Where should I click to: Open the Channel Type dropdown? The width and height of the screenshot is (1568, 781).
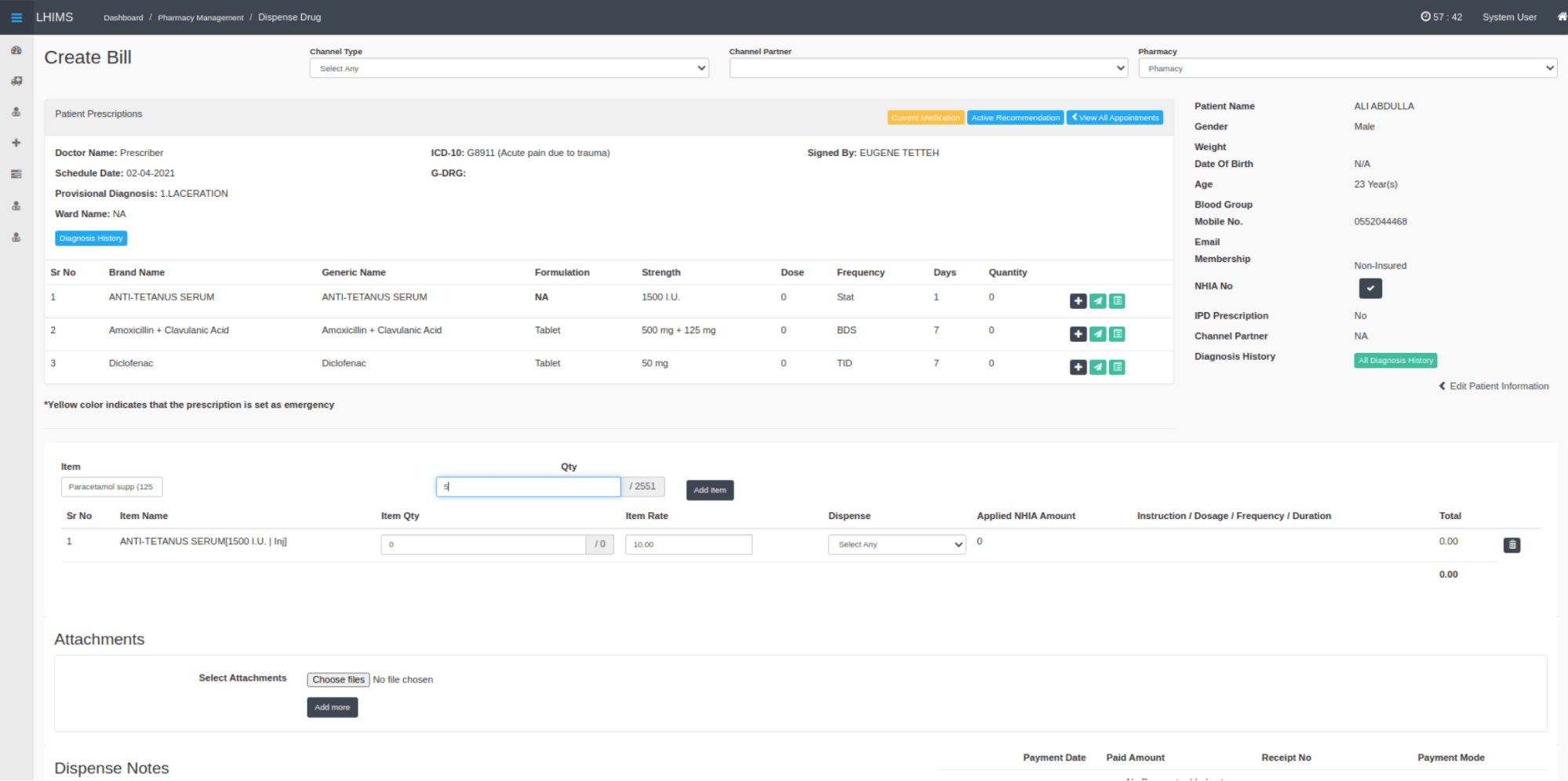tap(509, 68)
